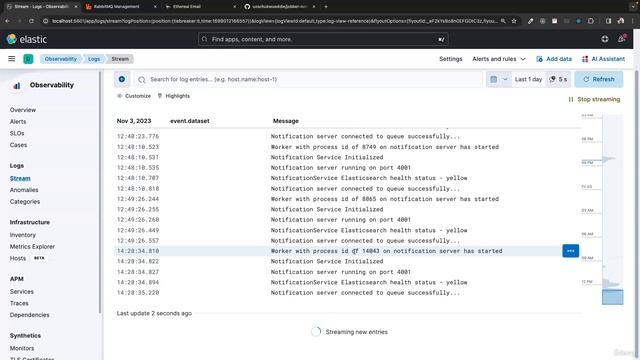Click the 12 PM marker on minimap
This screenshot has width=640, height=360.
coord(587,282)
